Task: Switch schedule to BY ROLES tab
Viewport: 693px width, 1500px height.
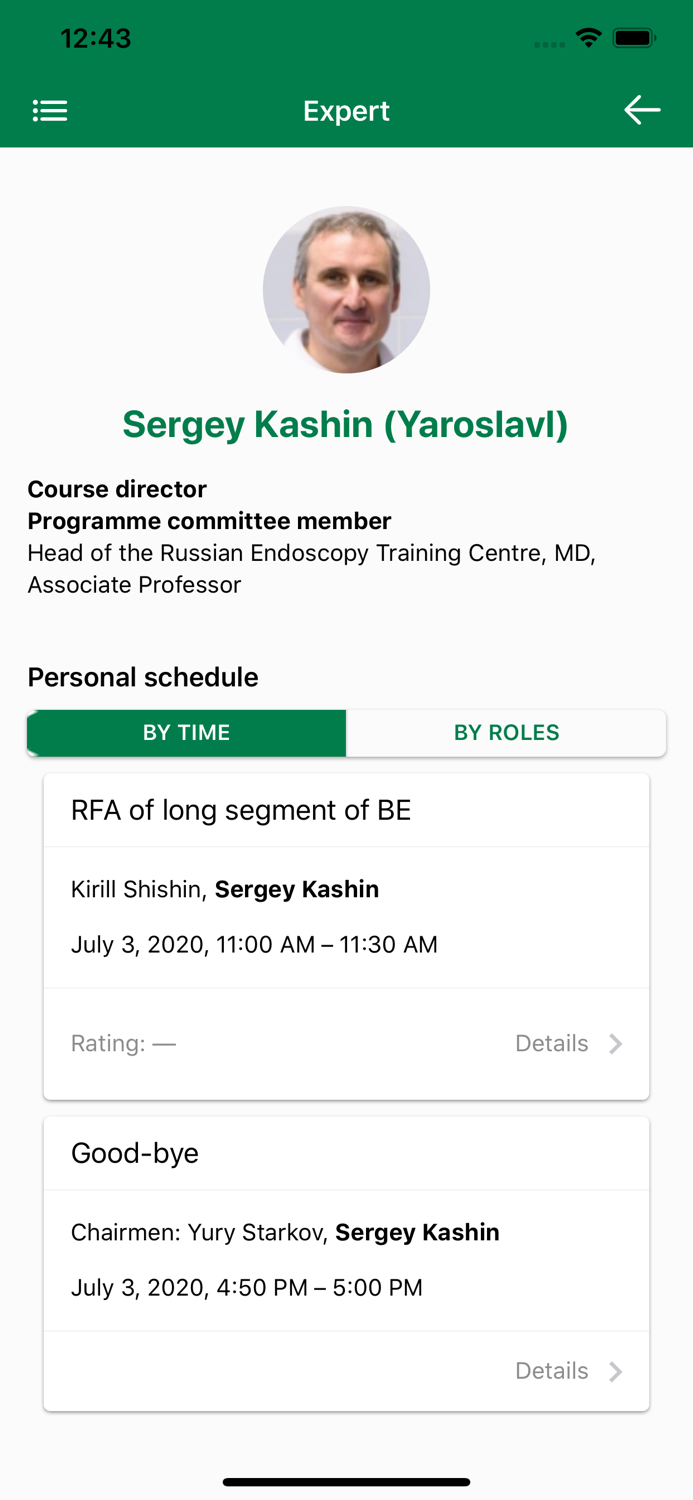Action: point(506,733)
